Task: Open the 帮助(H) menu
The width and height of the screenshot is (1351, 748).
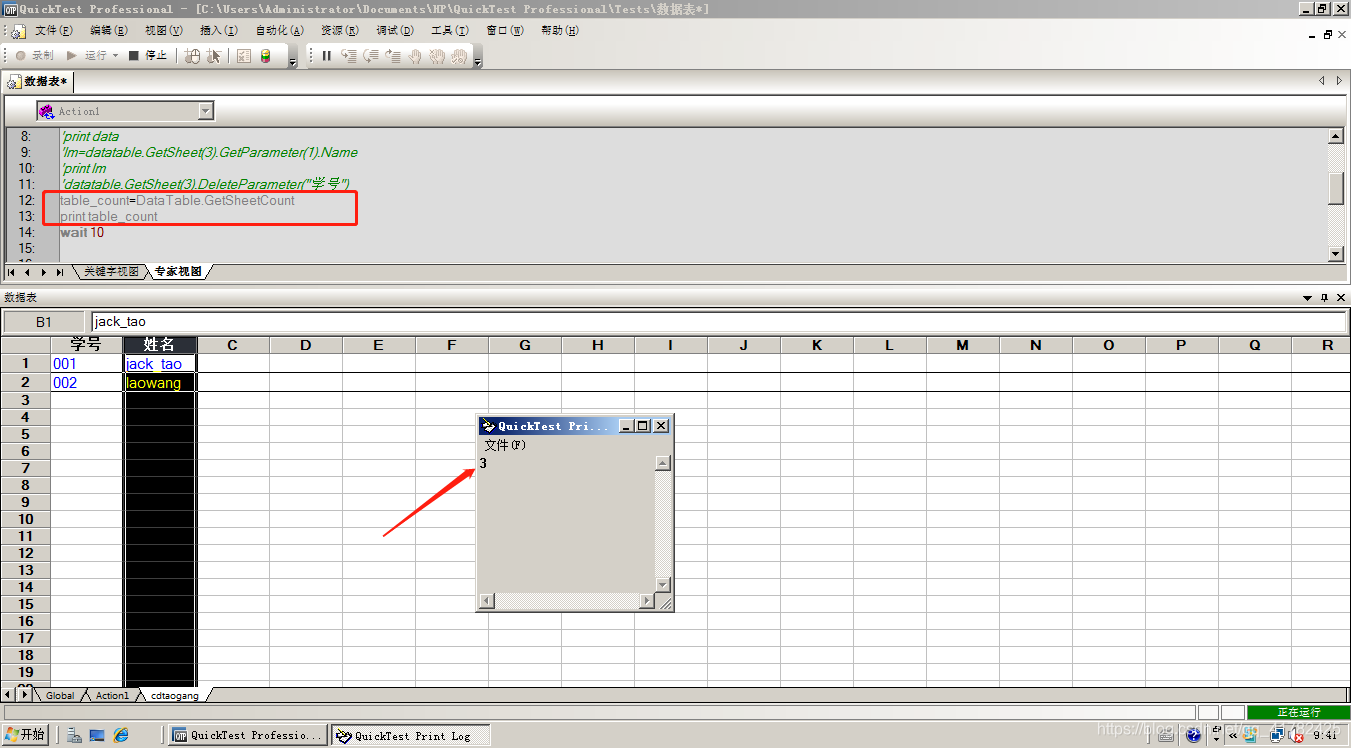Action: coord(559,31)
